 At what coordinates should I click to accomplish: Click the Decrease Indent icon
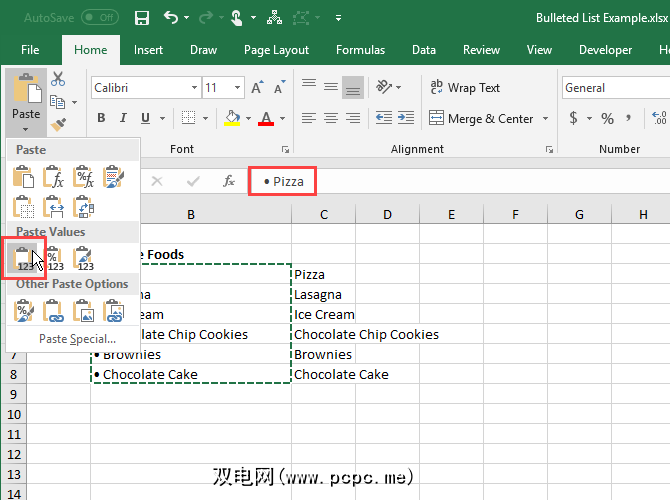tap(384, 118)
